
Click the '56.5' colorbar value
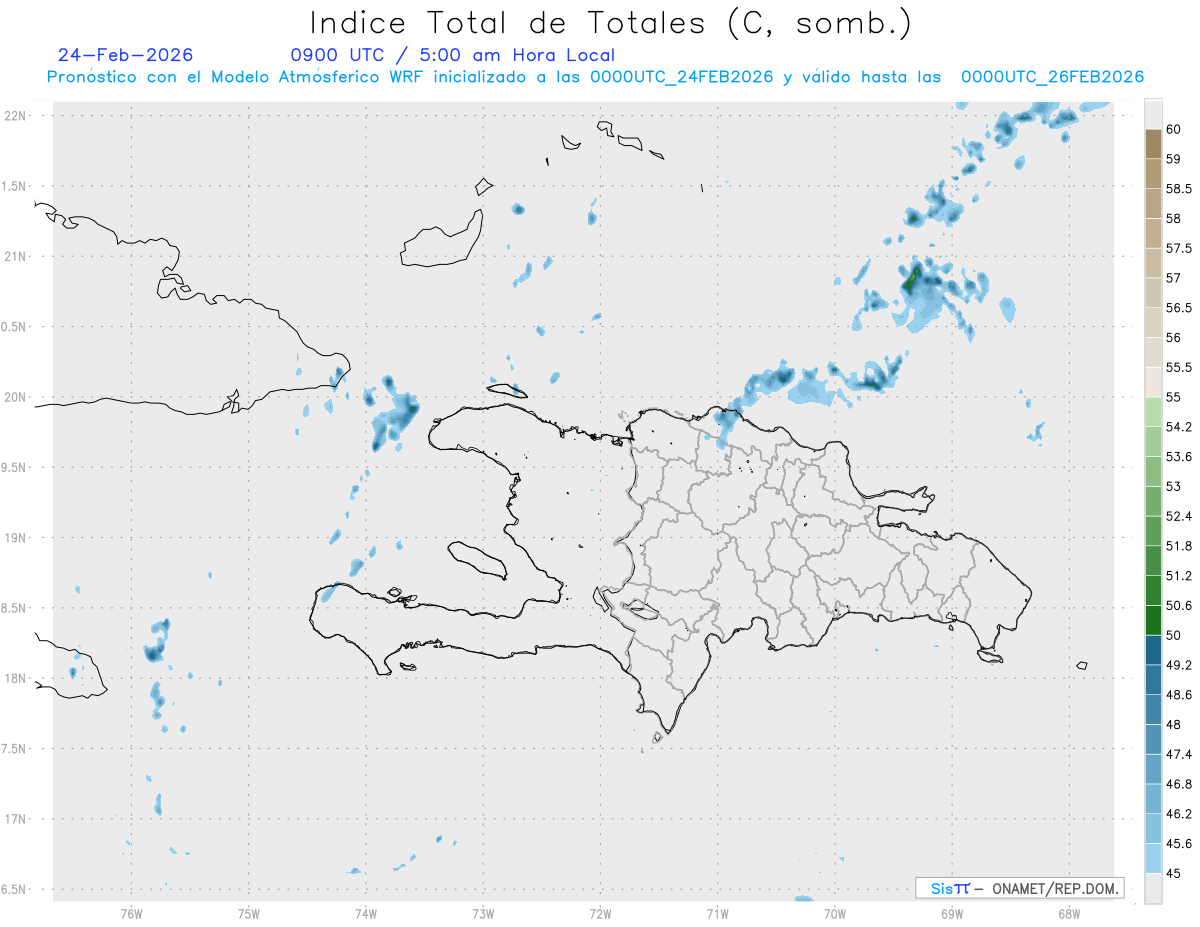pos(1179,308)
